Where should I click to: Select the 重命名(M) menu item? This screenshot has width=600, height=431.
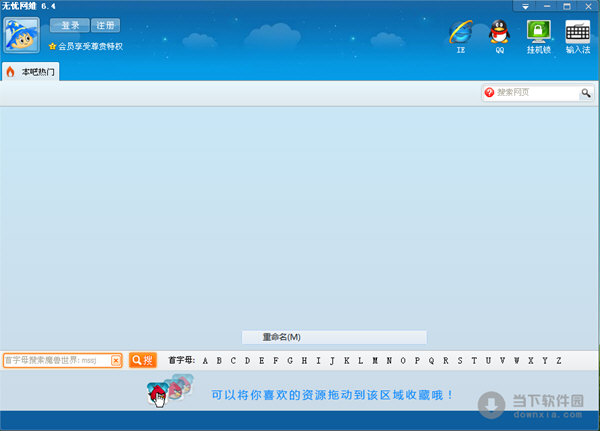(334, 337)
